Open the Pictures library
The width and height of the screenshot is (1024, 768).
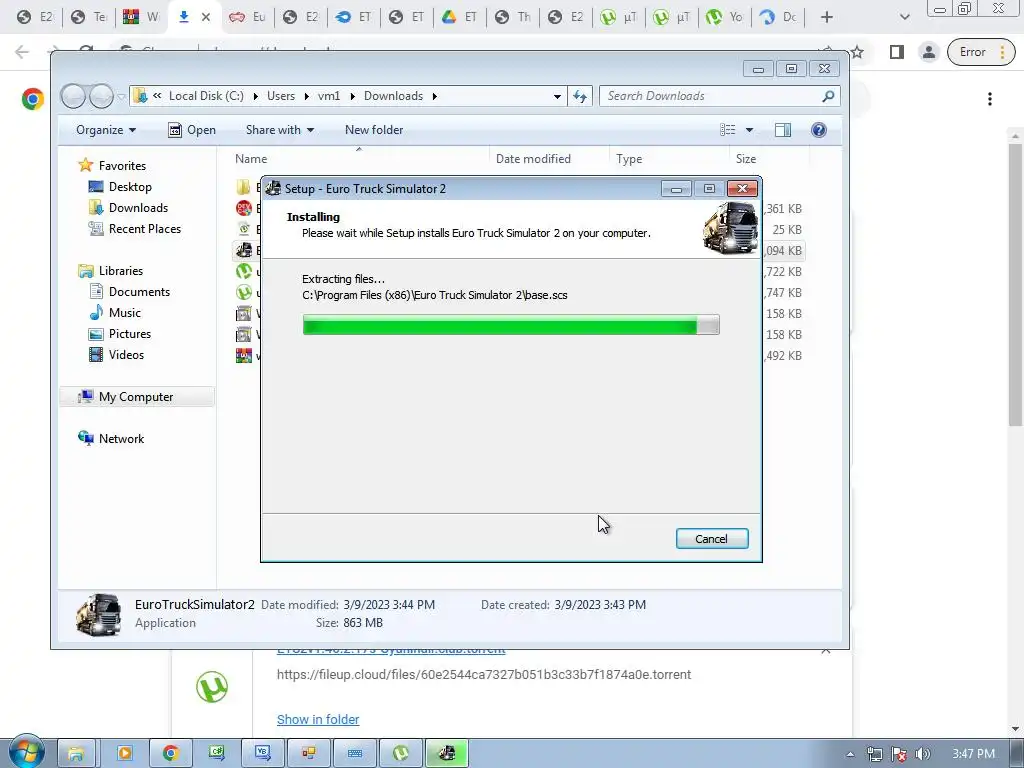tap(129, 334)
